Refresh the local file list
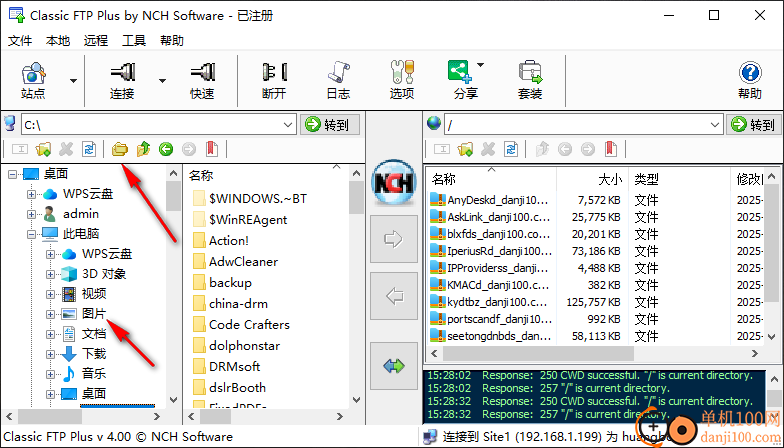Viewport: 784px width, 448px height. pyautogui.click(x=89, y=149)
